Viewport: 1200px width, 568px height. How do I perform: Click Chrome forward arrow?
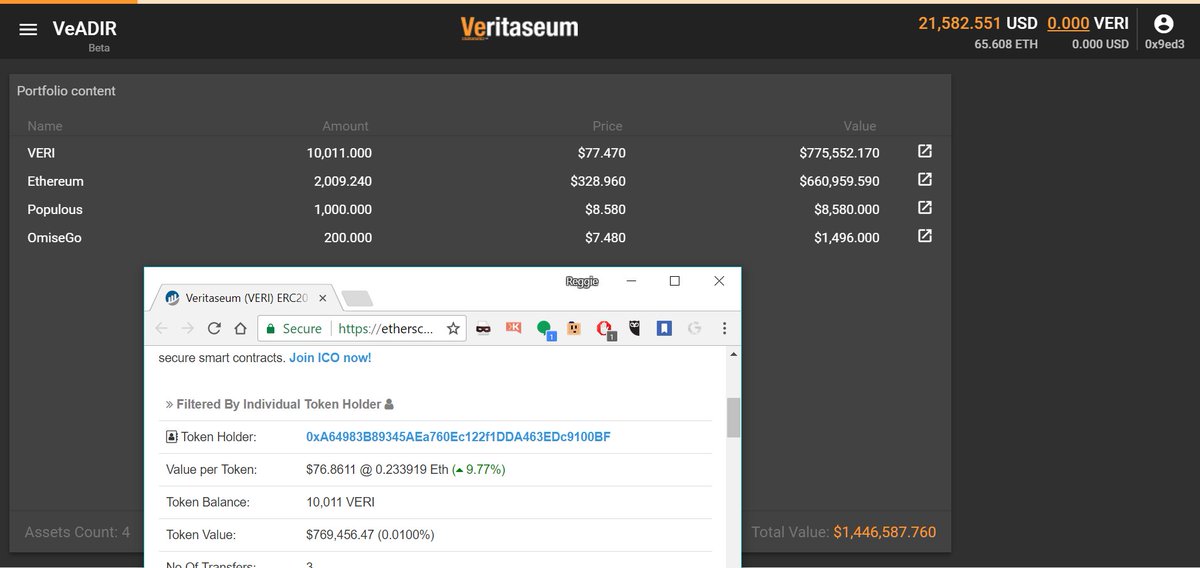(x=188, y=328)
